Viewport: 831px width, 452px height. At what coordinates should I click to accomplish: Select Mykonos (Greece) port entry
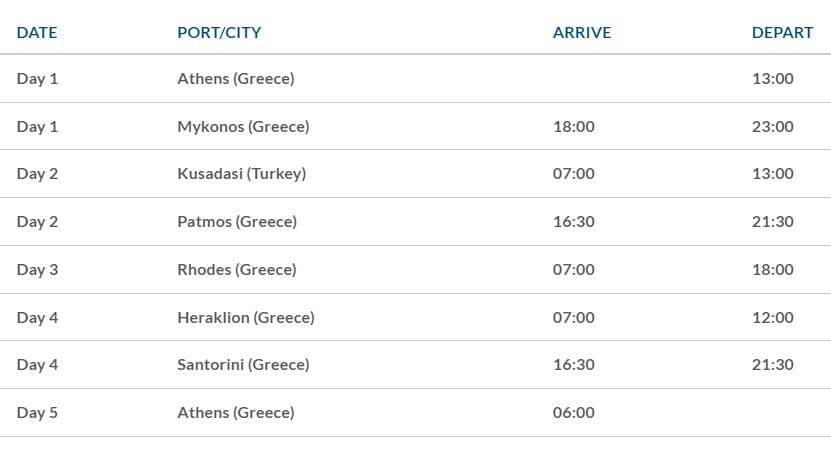click(243, 127)
